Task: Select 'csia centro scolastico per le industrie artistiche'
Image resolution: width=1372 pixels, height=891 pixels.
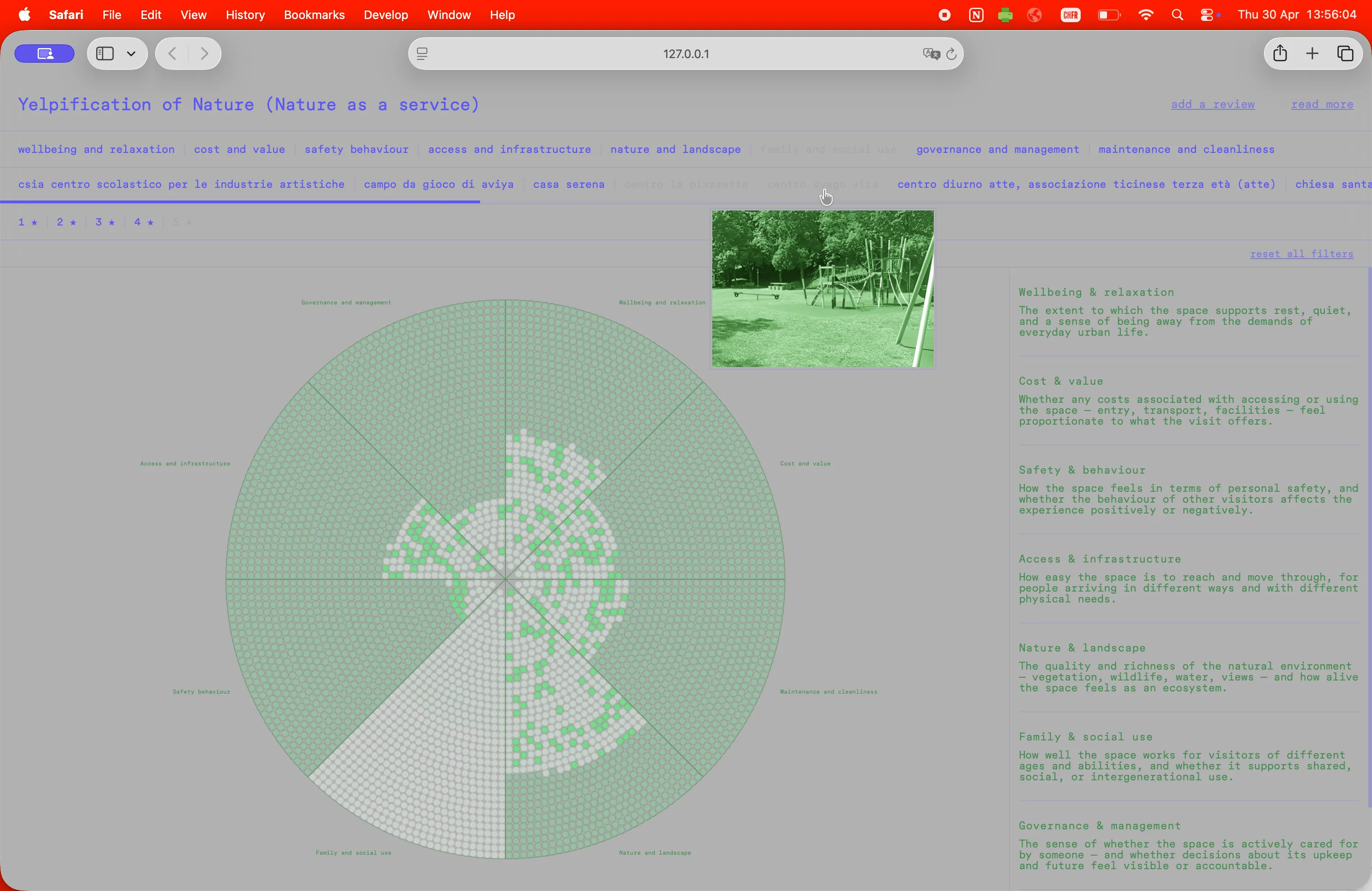Action: [x=181, y=185]
